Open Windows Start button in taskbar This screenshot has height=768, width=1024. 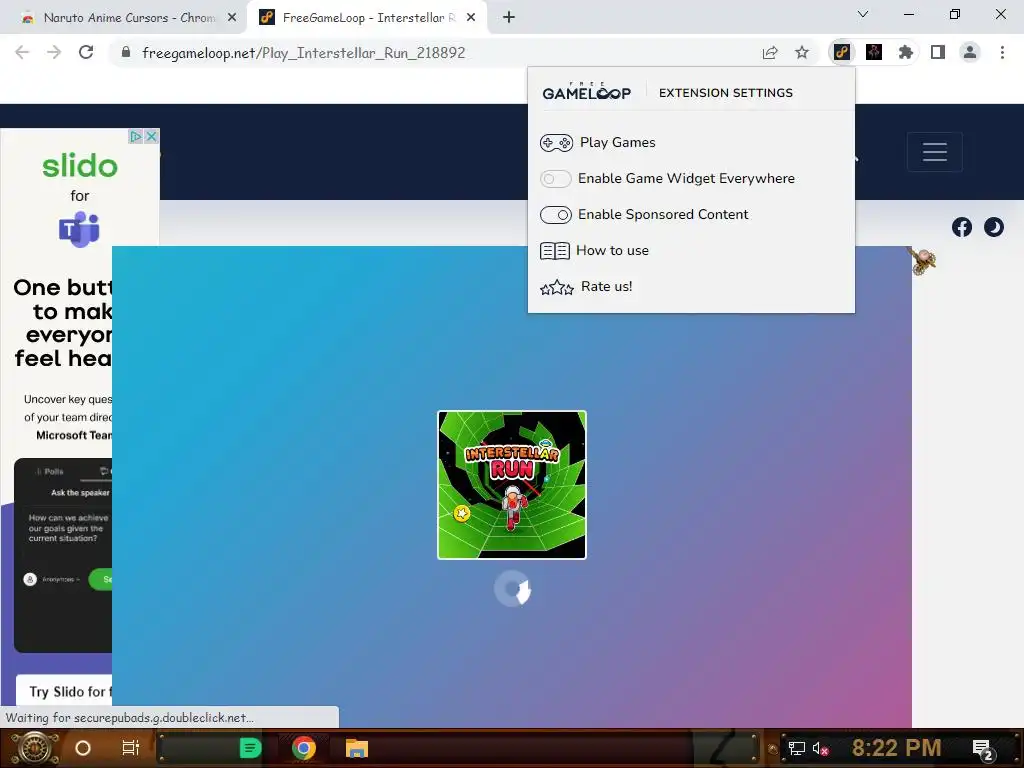(34, 748)
